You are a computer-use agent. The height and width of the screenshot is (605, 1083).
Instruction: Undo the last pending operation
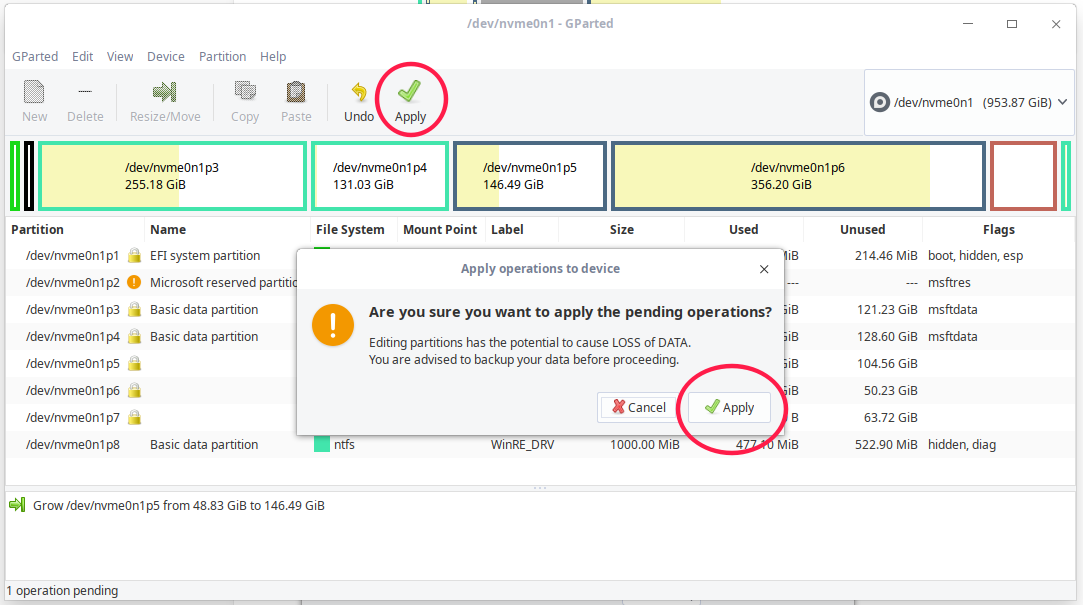(x=359, y=102)
